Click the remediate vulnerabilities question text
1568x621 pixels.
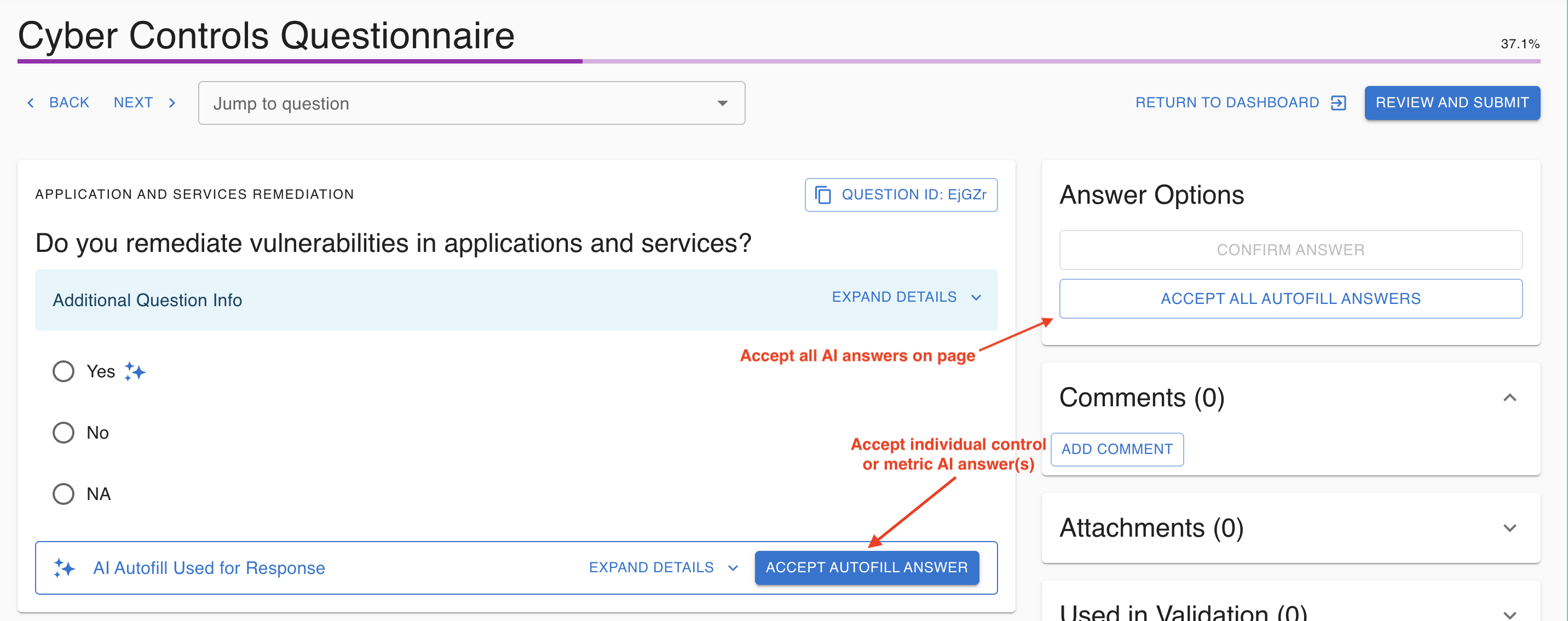click(x=393, y=243)
